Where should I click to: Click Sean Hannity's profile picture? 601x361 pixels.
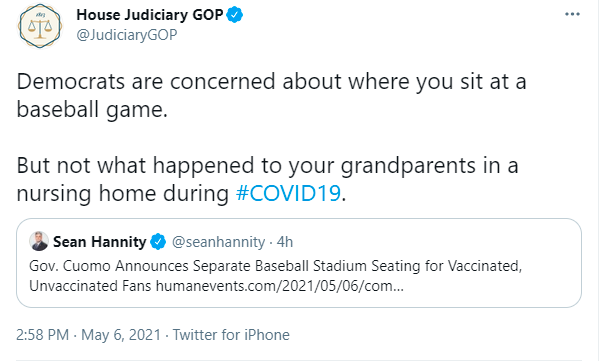39,241
